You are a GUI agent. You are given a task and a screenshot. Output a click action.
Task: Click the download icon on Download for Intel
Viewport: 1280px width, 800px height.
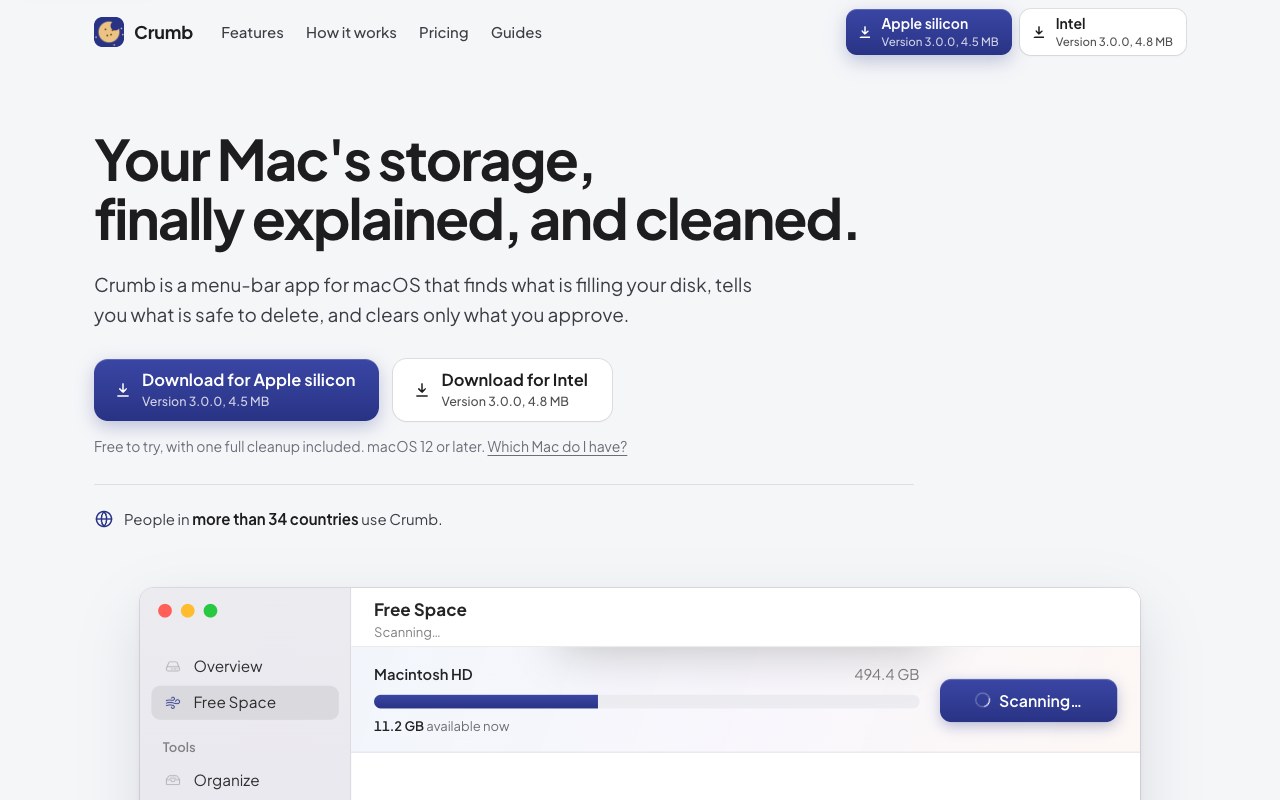(422, 390)
